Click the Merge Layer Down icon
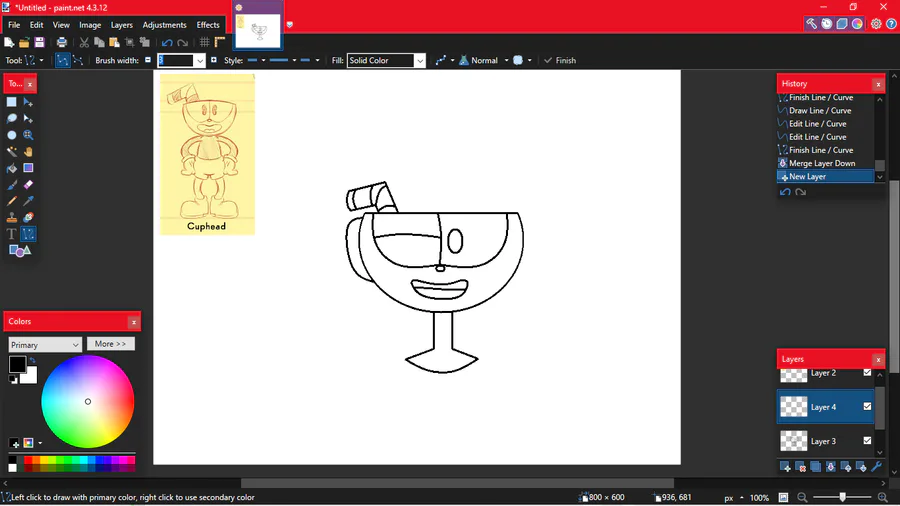 831,468
